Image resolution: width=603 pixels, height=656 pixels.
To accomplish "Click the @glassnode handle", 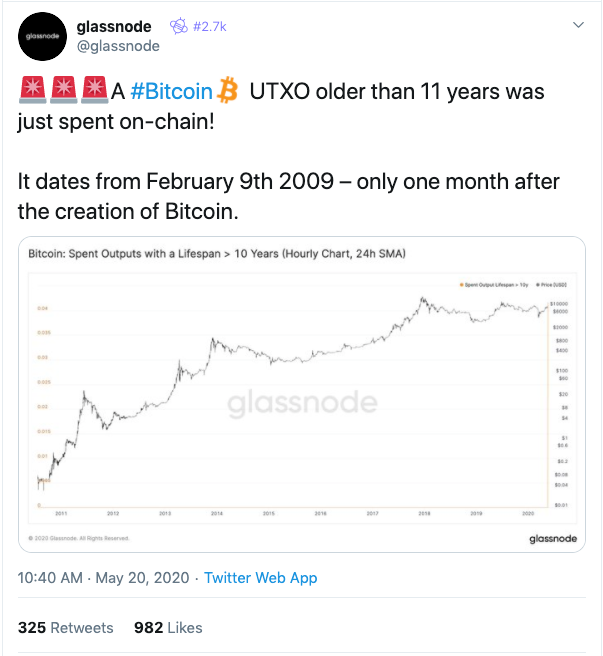I will (x=118, y=46).
